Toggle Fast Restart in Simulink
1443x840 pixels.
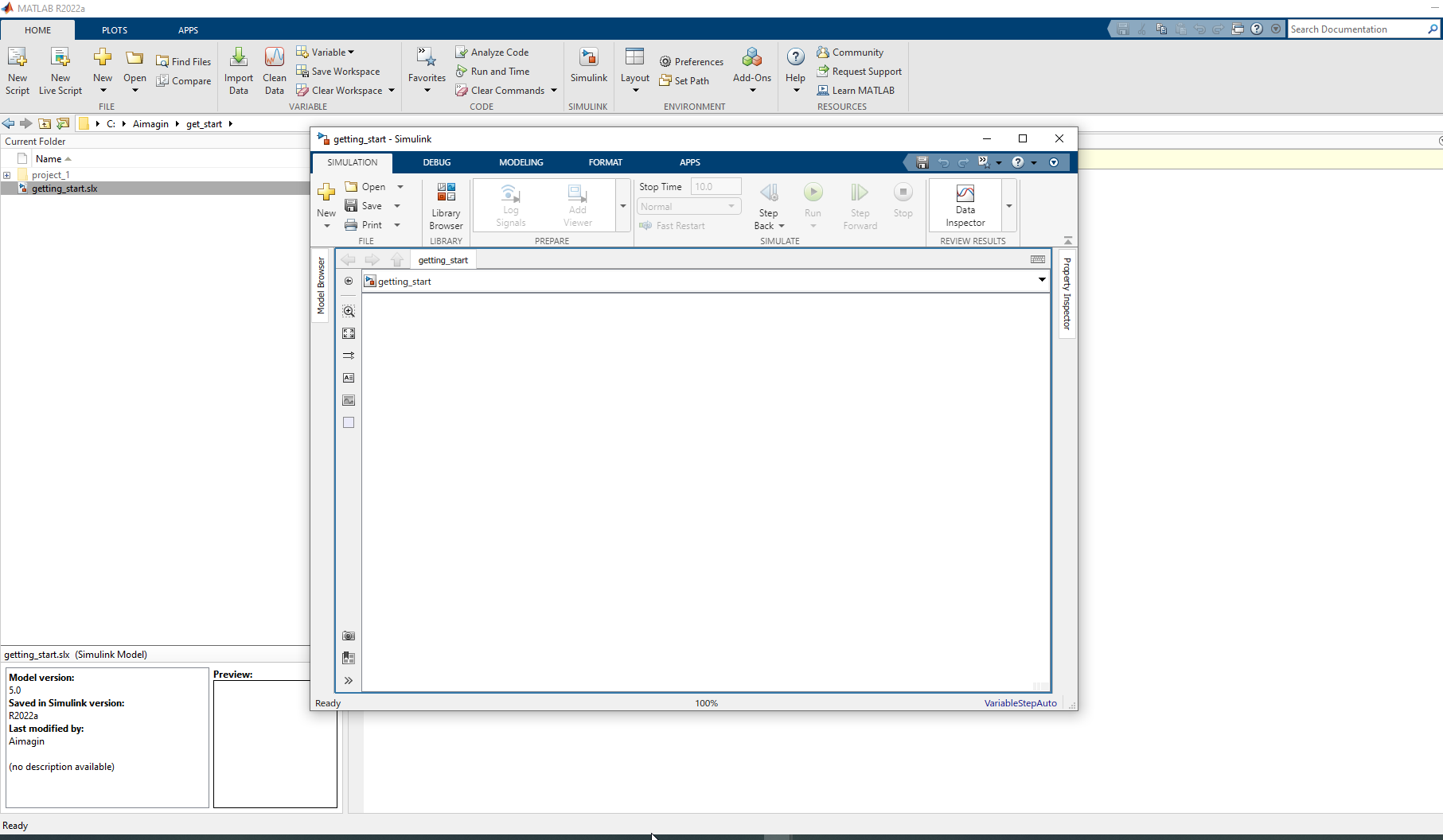click(x=673, y=225)
